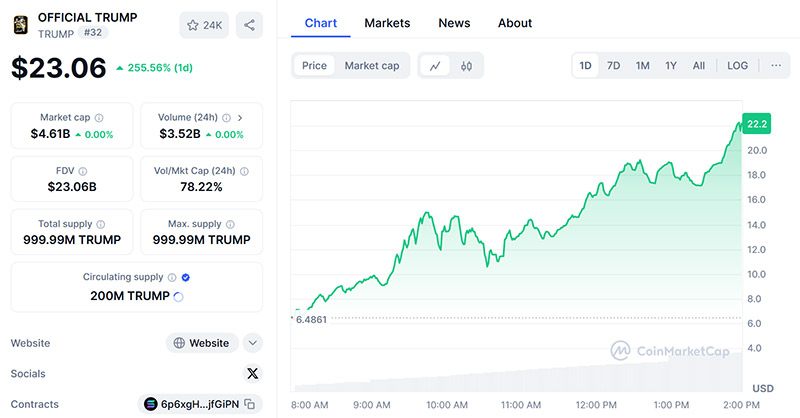Click the circulating supply progress circle
This screenshot has width=800, height=418.
[178, 297]
